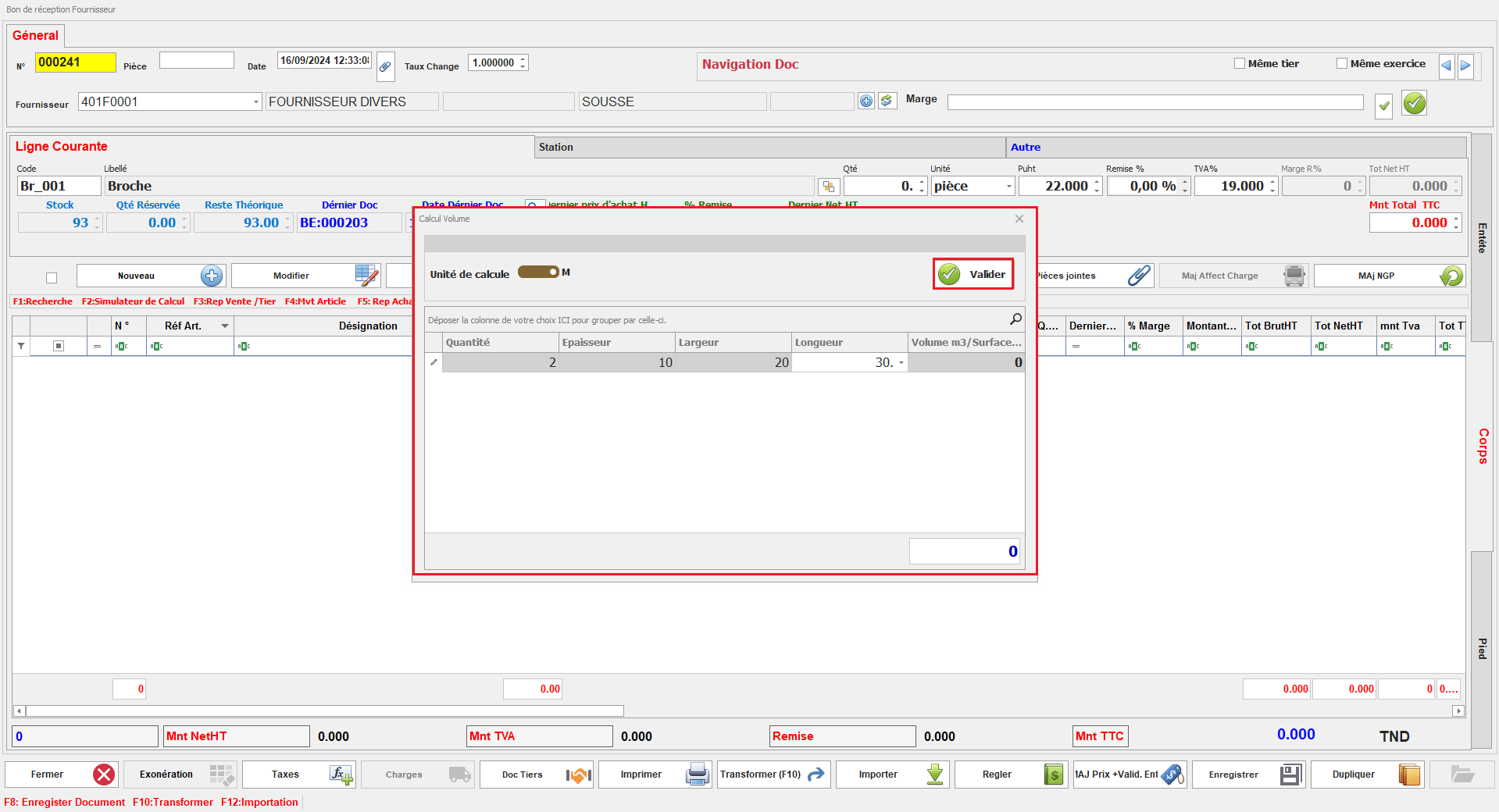Go to the next document with the right navigation arrow
Image resolution: width=1499 pixels, height=812 pixels.
coord(1465,66)
